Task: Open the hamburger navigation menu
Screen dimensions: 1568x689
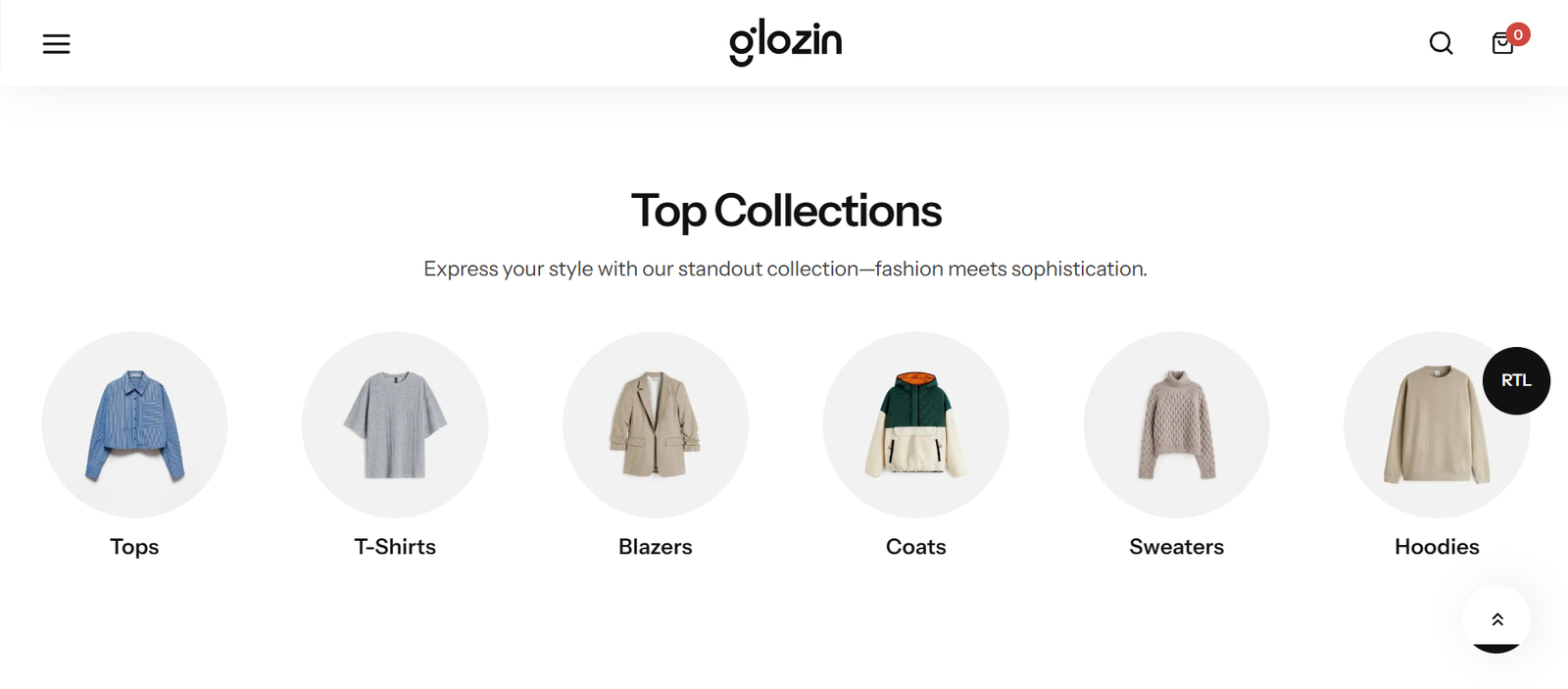Action: (56, 43)
